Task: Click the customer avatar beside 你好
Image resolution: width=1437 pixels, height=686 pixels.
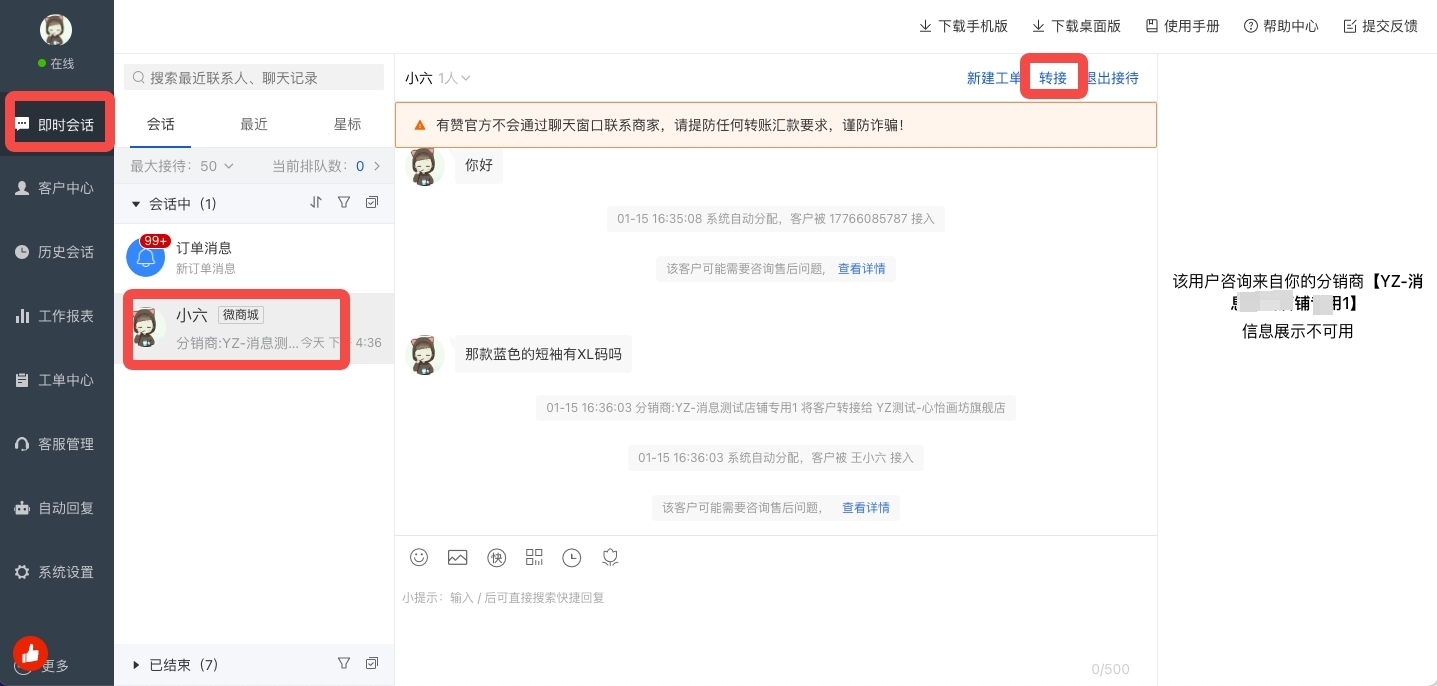Action: [425, 165]
